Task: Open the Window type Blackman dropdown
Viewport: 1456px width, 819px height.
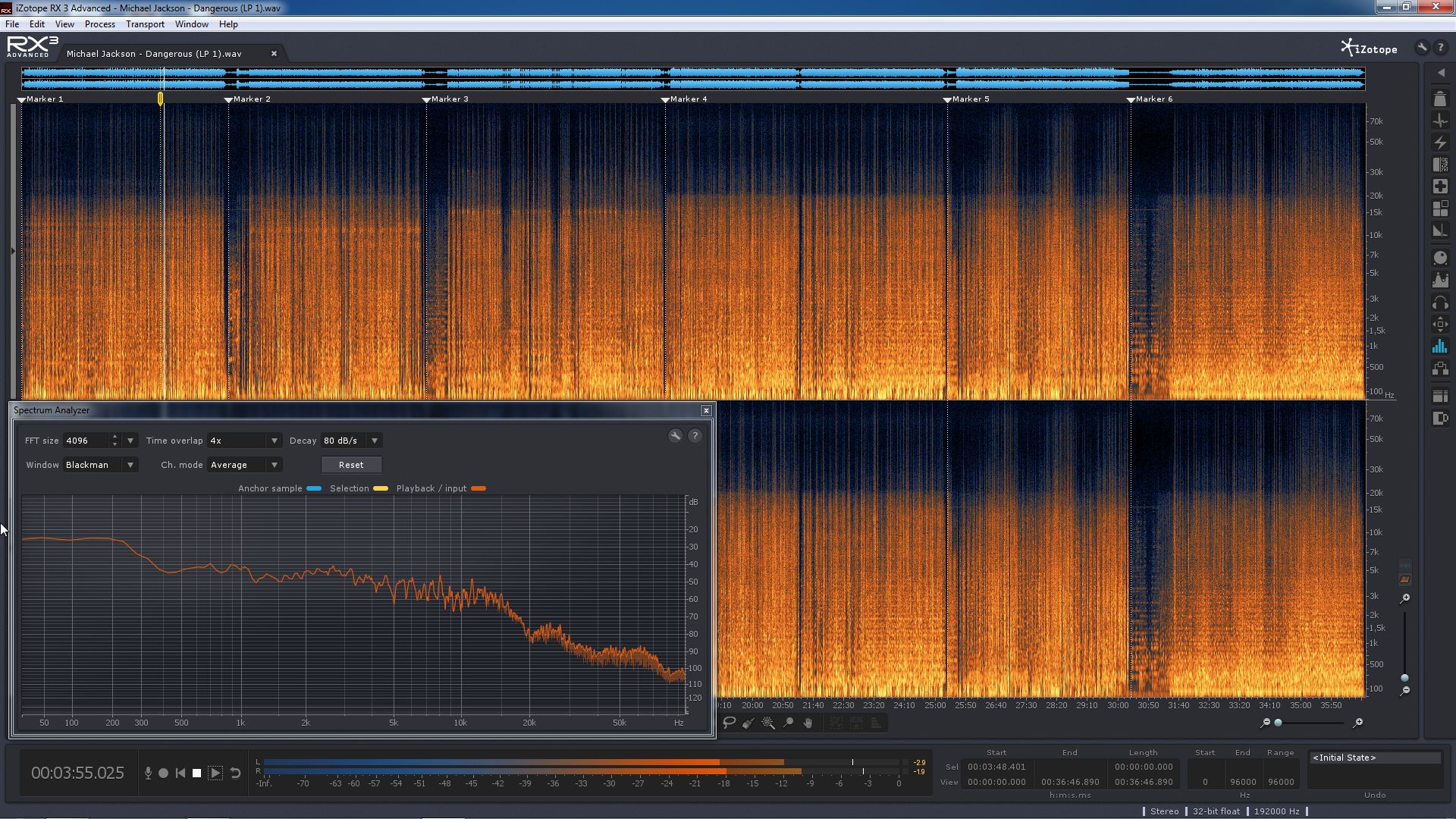Action: coord(130,465)
